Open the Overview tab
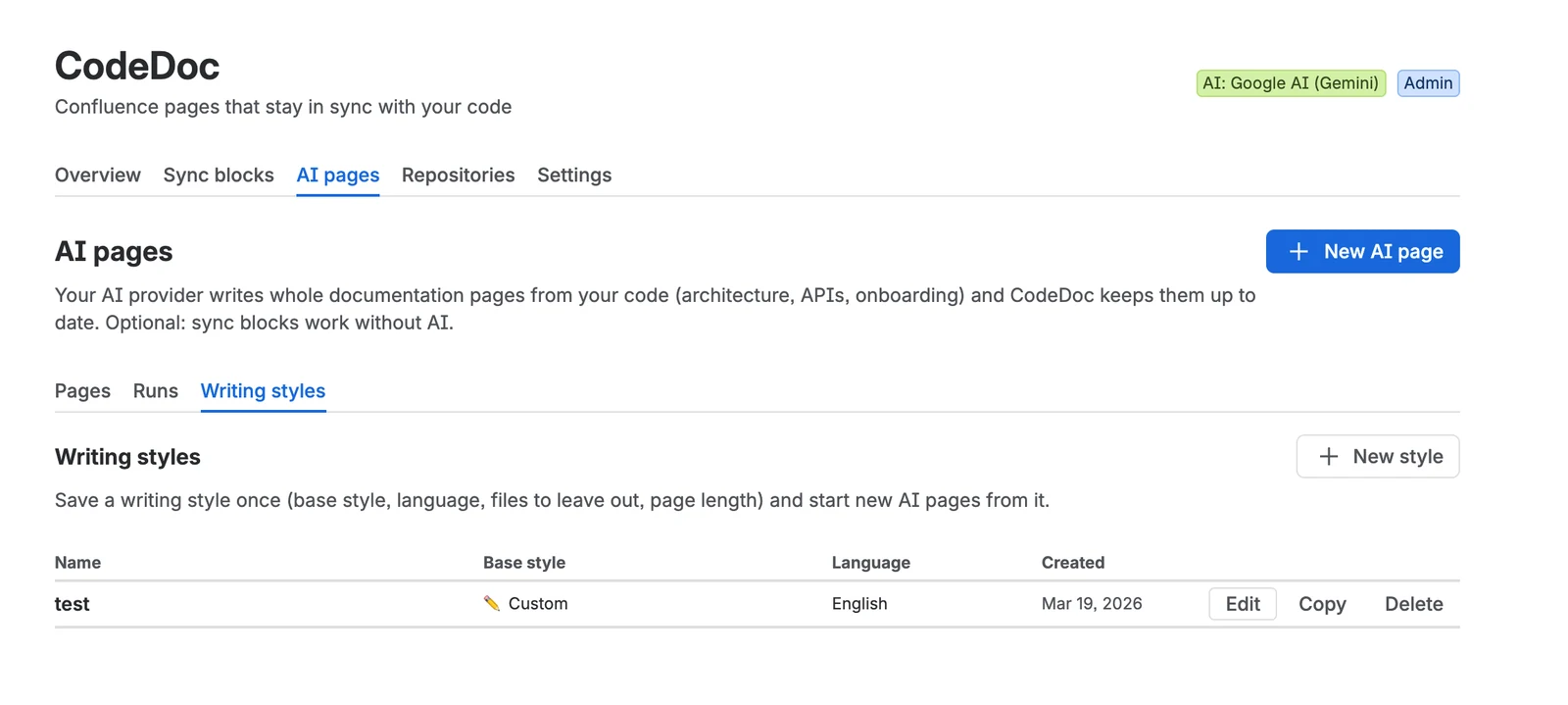Image resolution: width=1568 pixels, height=705 pixels. click(98, 176)
